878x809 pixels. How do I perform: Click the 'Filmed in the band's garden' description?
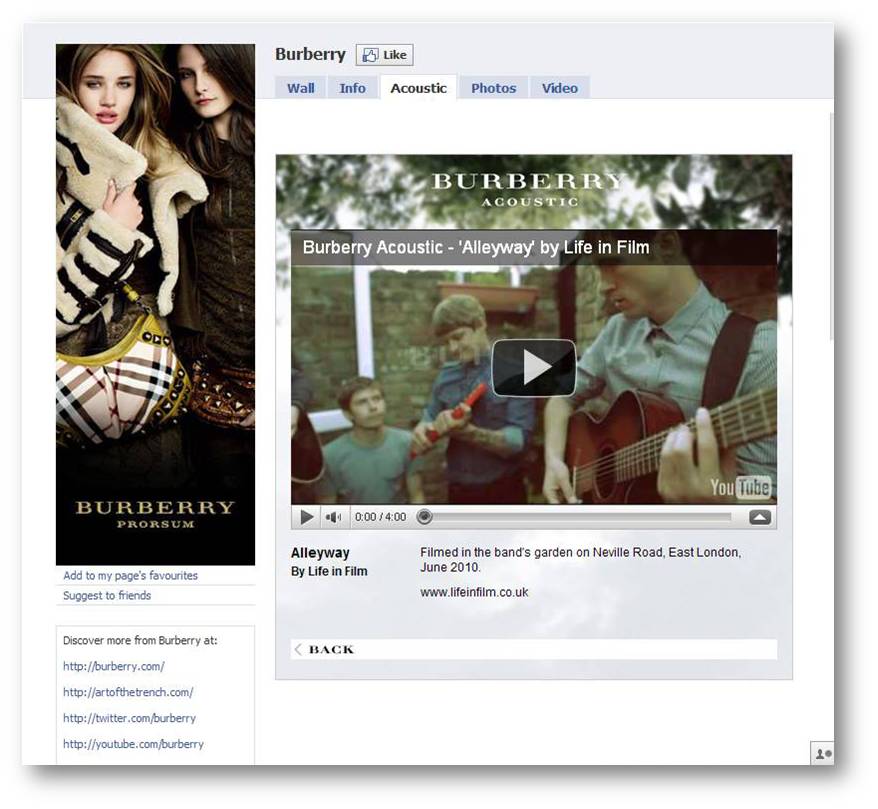pyautogui.click(x=581, y=559)
